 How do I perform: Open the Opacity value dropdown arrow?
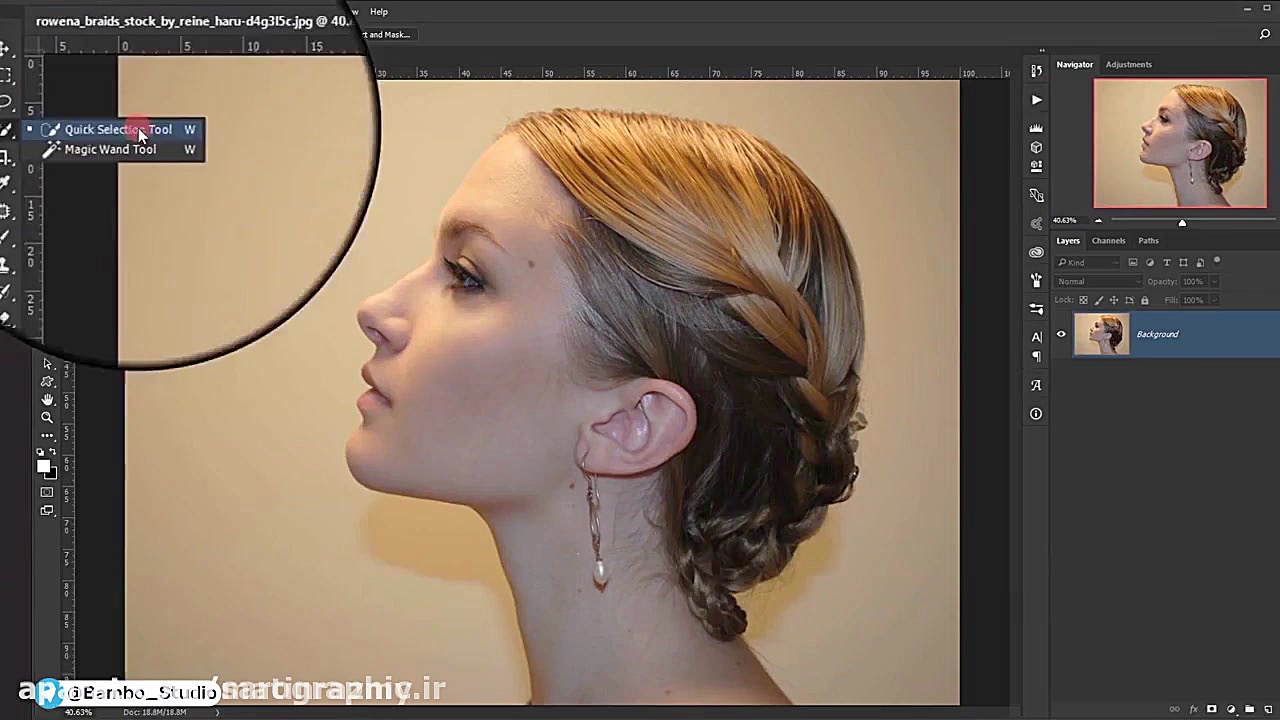click(x=1214, y=281)
